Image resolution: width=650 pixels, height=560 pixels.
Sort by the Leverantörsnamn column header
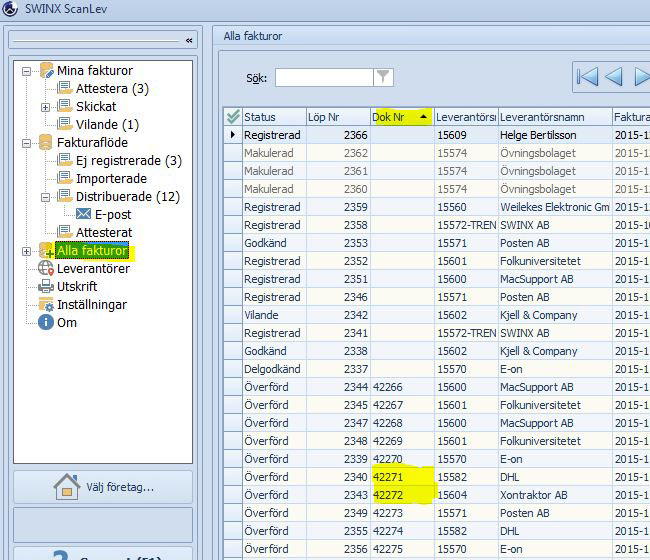(555, 117)
